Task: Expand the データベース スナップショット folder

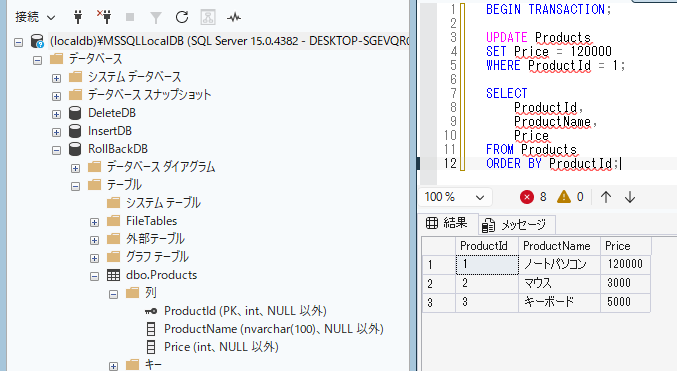Action: coord(57,96)
